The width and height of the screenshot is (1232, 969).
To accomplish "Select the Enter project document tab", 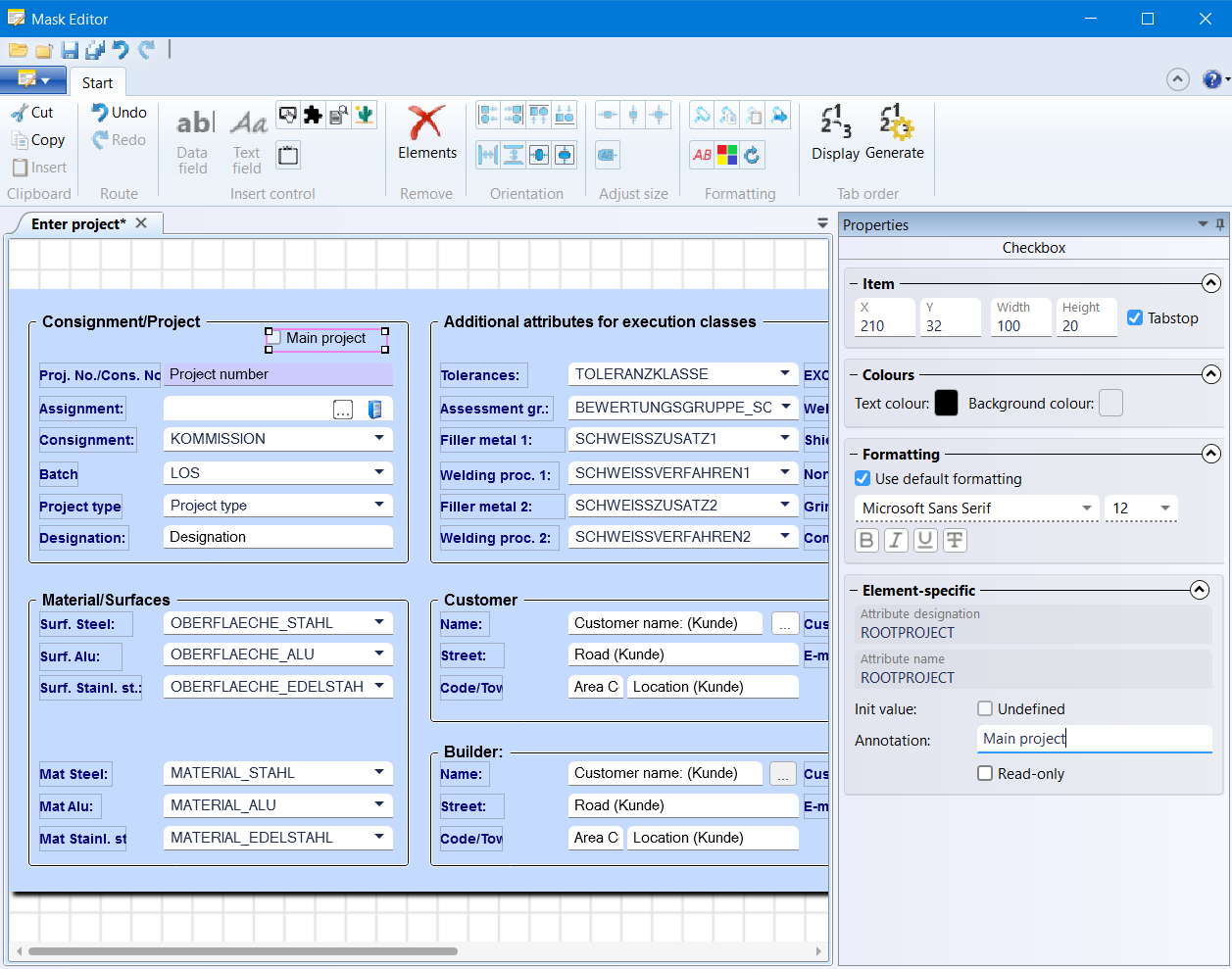I will pyautogui.click(x=78, y=224).
